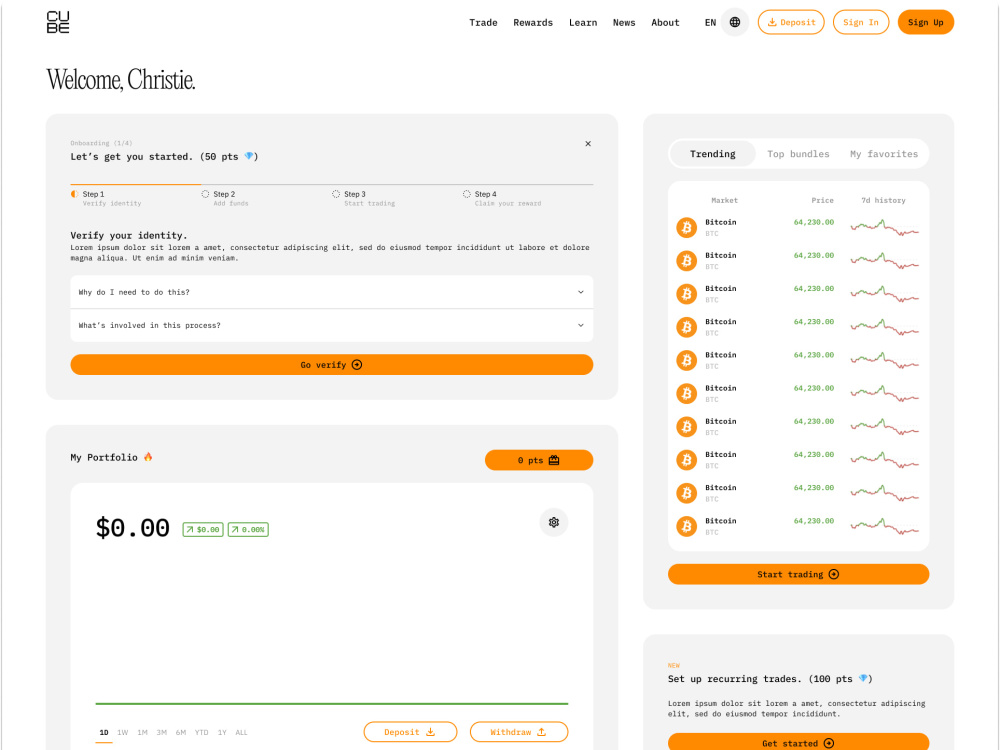Click the Sign In button
Screen dimensions: 1000x750
point(861,22)
